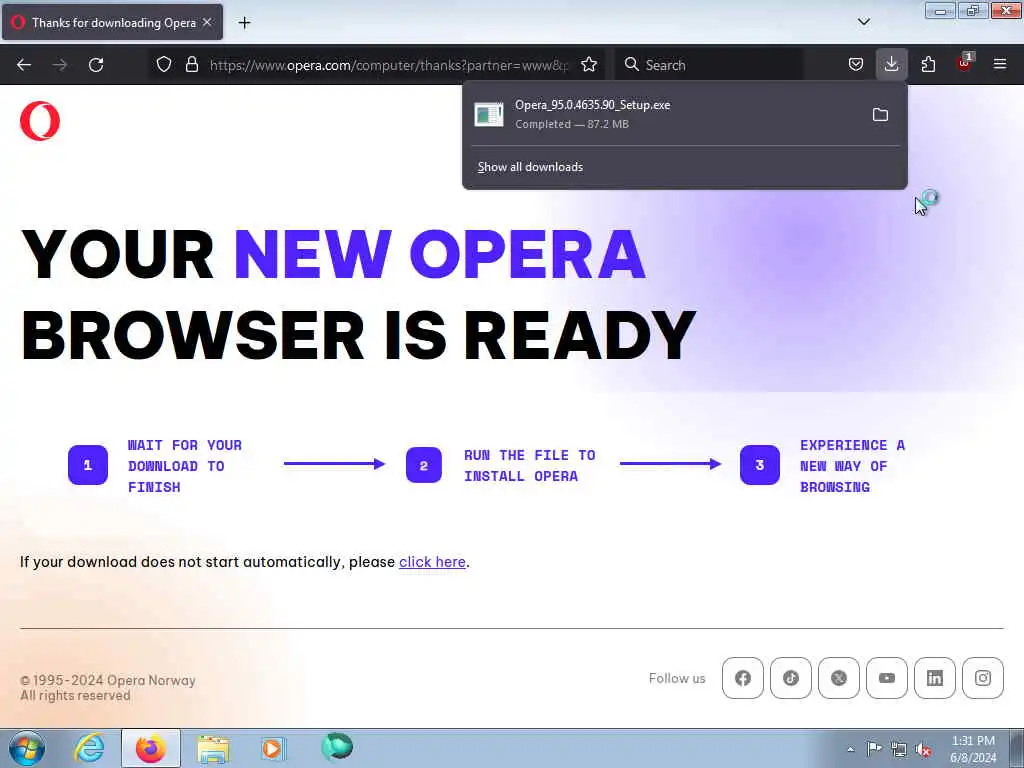1024x768 pixels.
Task: Open Opera's LinkedIn page icon
Action: tap(935, 678)
